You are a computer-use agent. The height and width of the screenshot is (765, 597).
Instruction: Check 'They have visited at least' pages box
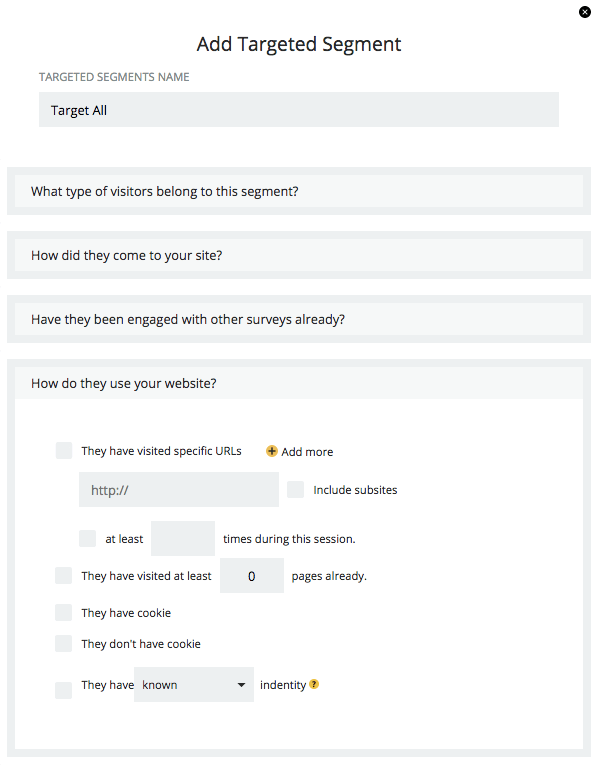coord(63,575)
